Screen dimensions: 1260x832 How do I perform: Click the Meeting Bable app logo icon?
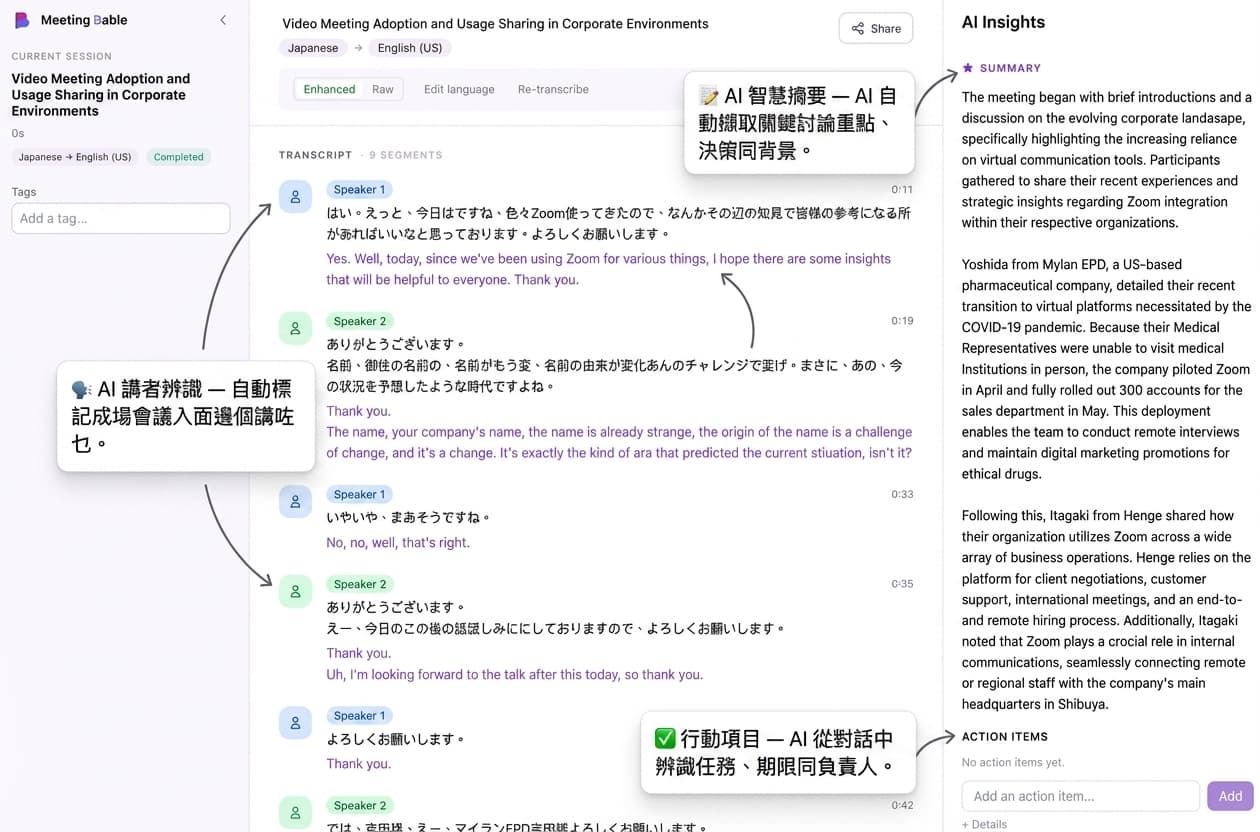[21, 19]
